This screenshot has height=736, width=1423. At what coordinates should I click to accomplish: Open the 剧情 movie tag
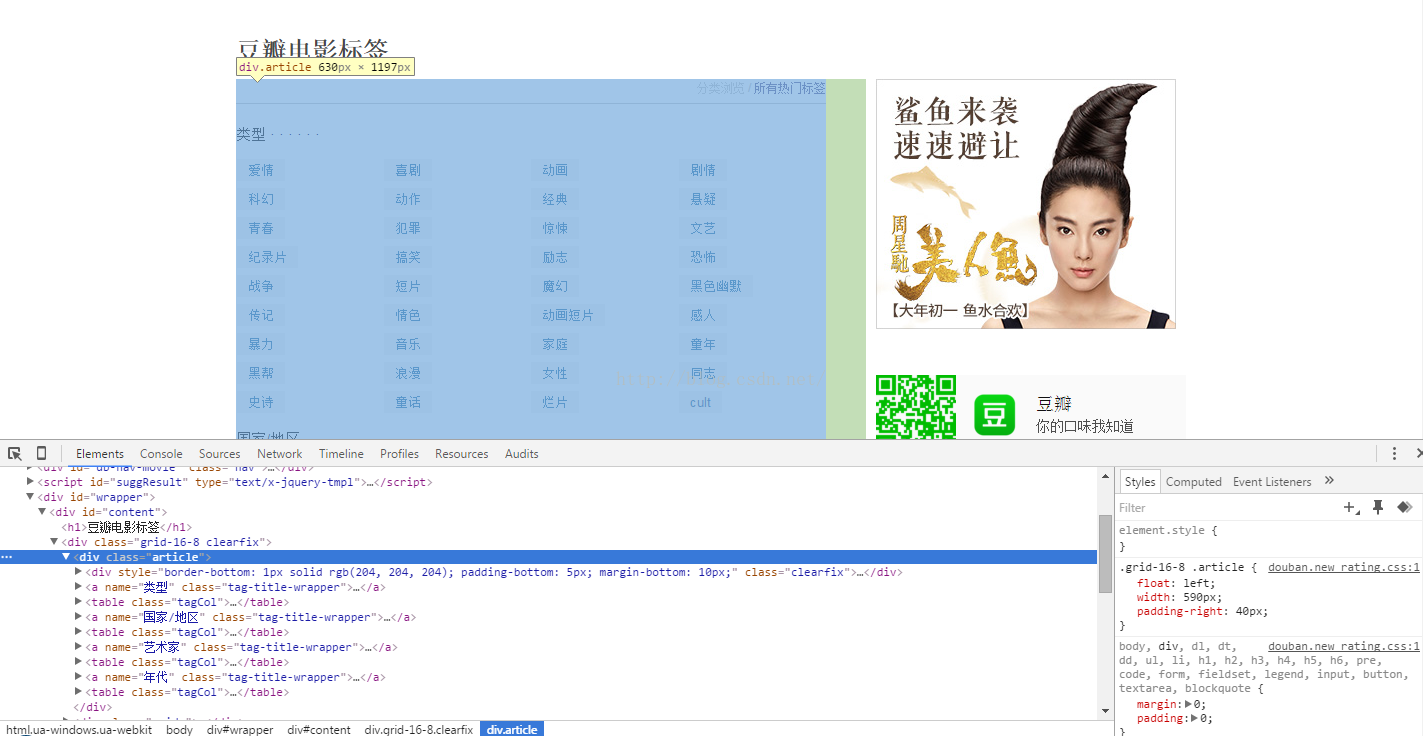point(703,170)
